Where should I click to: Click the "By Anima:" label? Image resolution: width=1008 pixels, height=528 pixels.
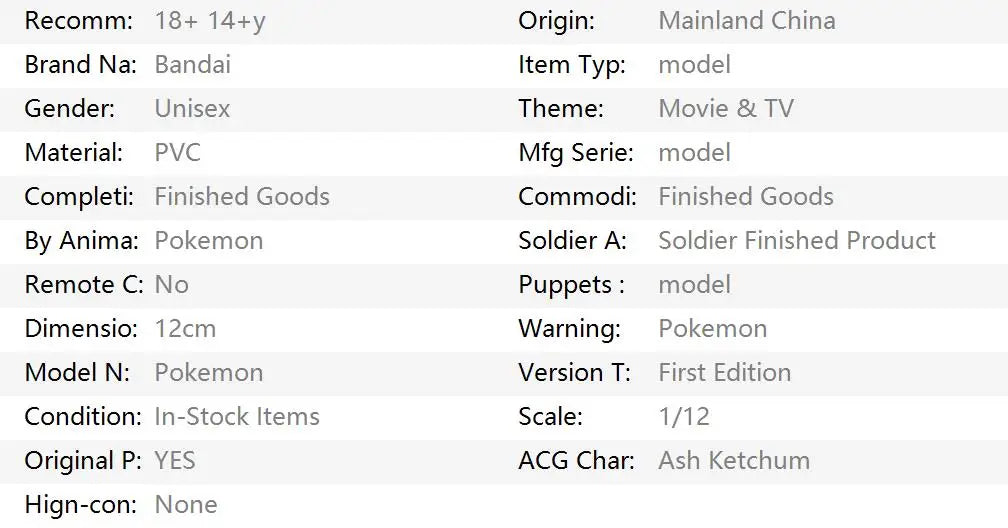pos(80,241)
